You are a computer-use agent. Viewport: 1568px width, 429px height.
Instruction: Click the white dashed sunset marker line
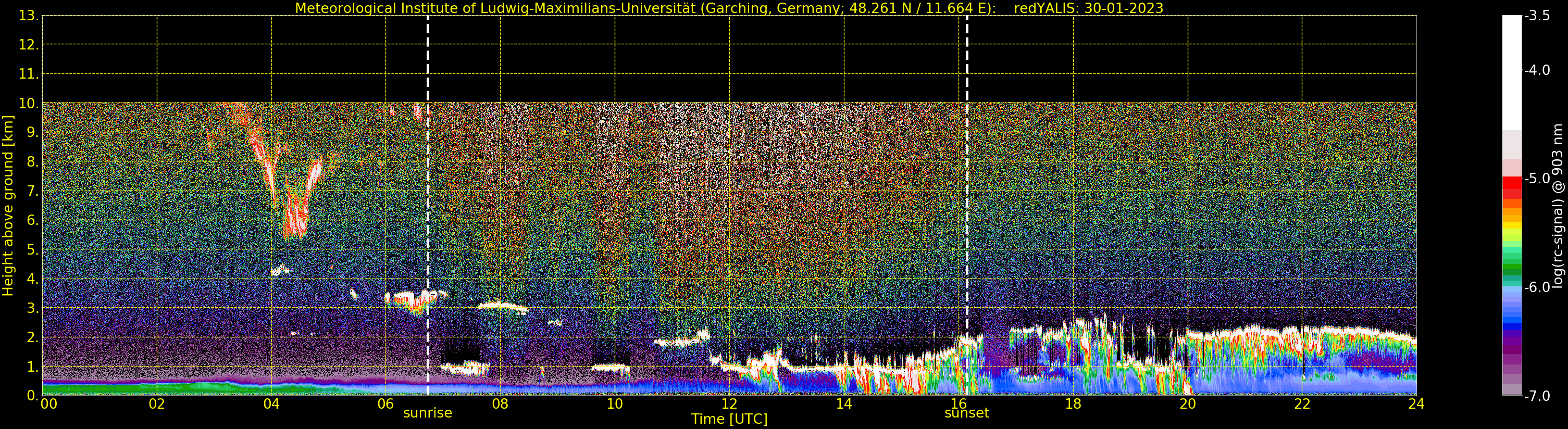(967, 206)
